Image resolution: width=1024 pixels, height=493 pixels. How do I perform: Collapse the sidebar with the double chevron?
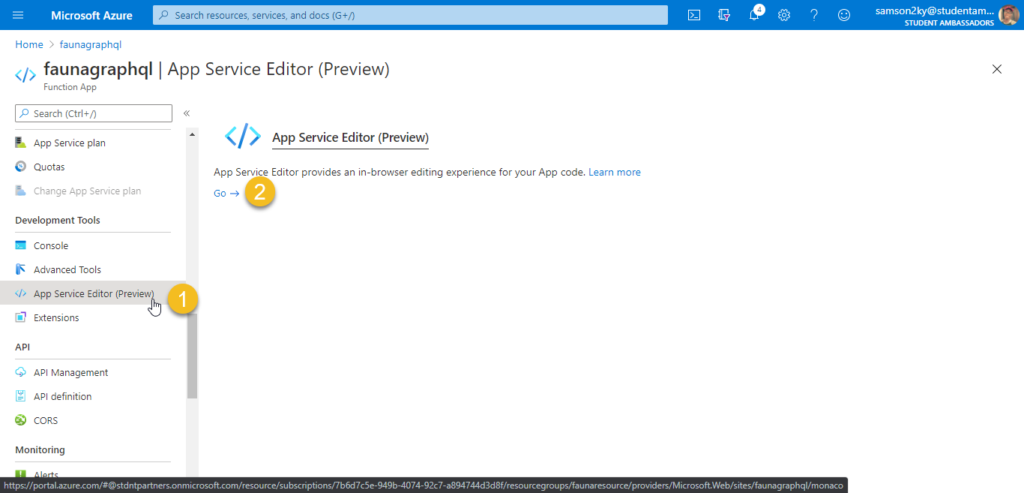pos(186,113)
